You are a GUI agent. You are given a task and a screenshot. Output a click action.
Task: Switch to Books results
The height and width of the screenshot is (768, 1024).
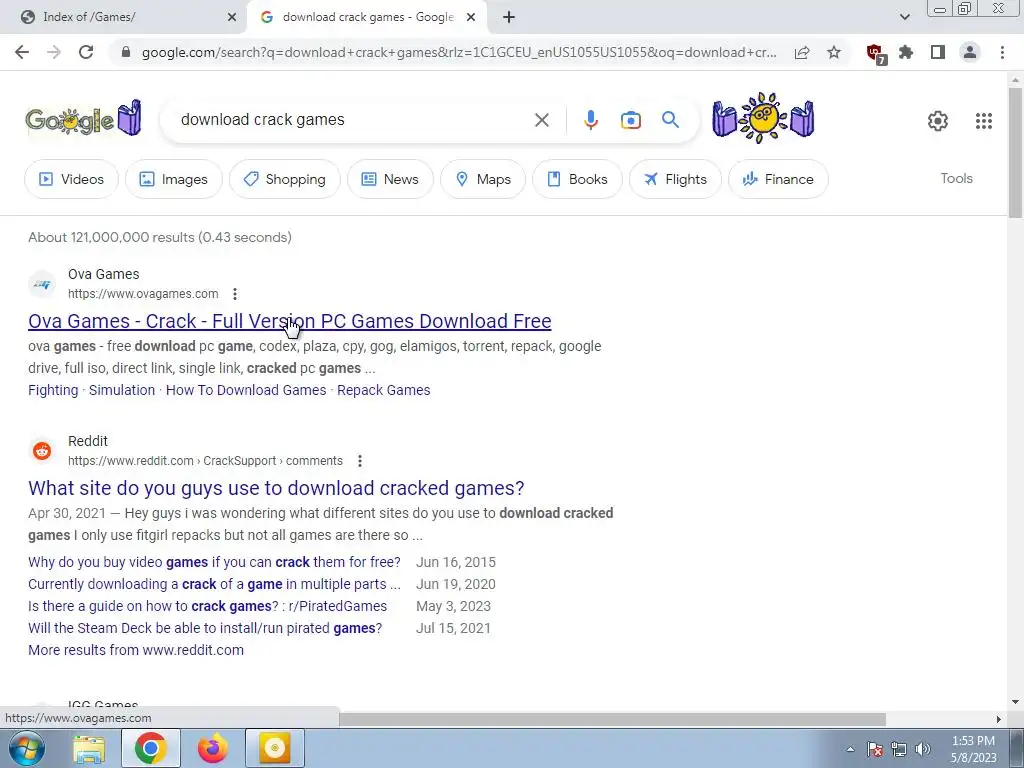[577, 179]
